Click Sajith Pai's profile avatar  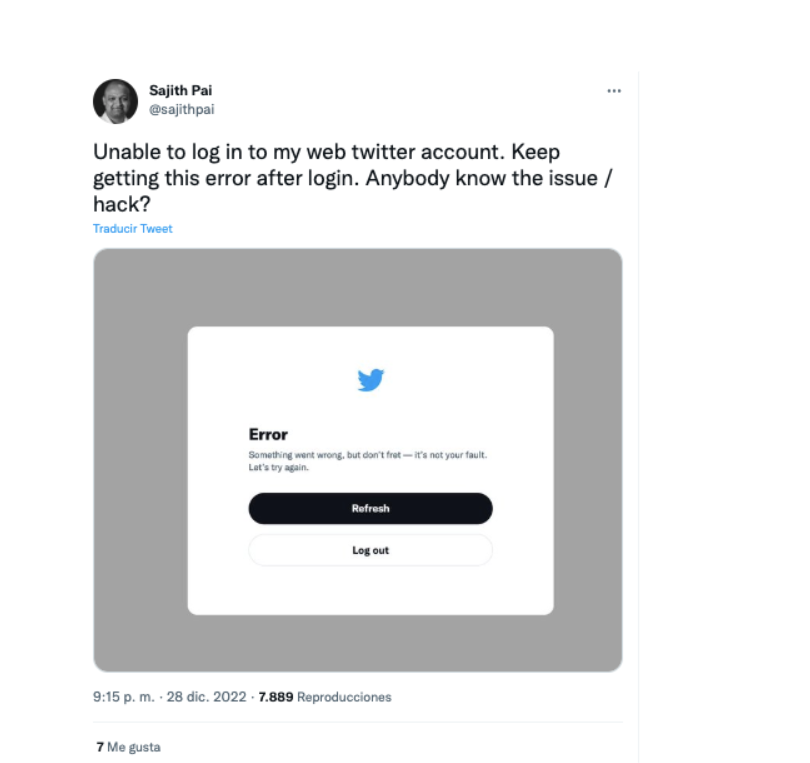click(x=115, y=101)
